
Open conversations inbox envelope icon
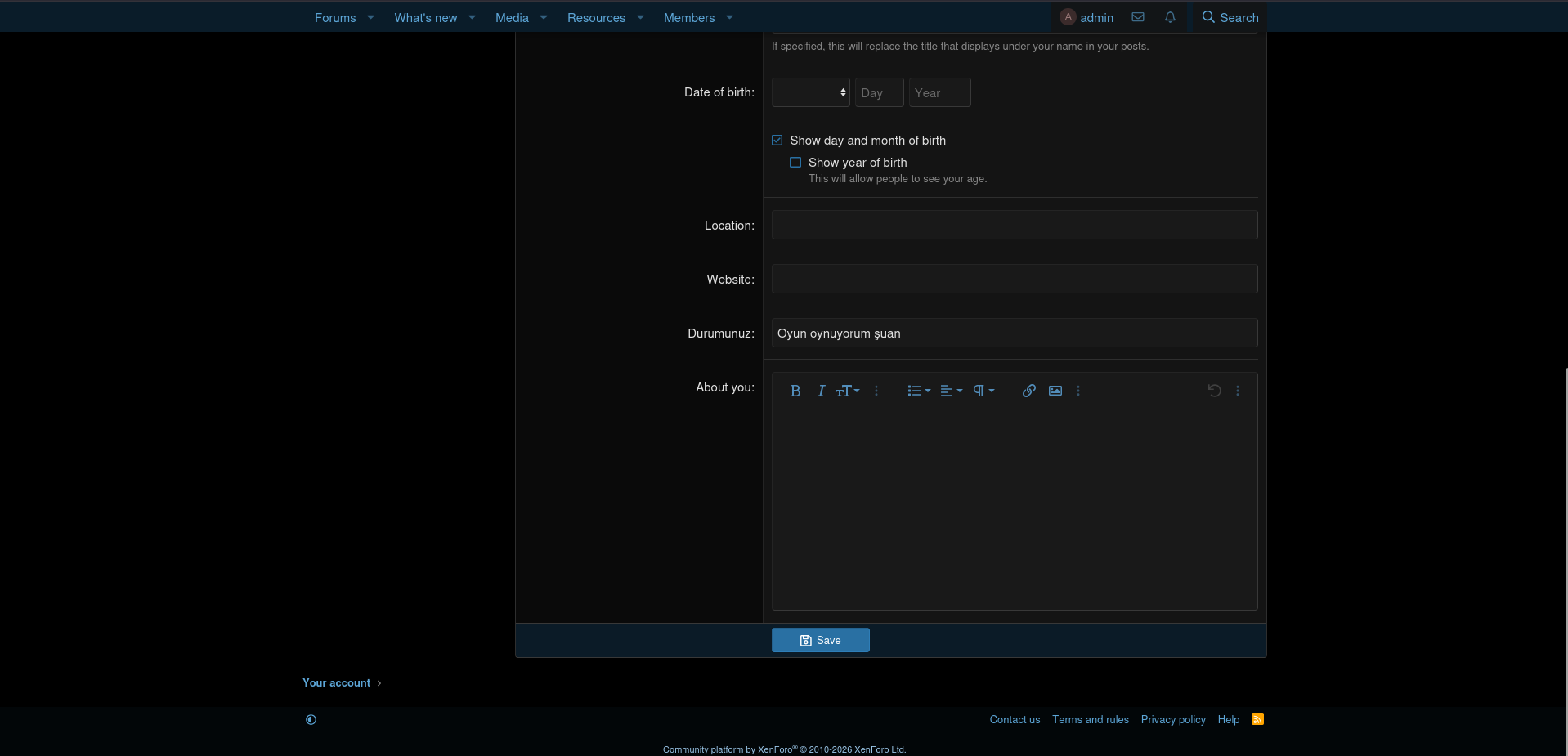(1138, 17)
